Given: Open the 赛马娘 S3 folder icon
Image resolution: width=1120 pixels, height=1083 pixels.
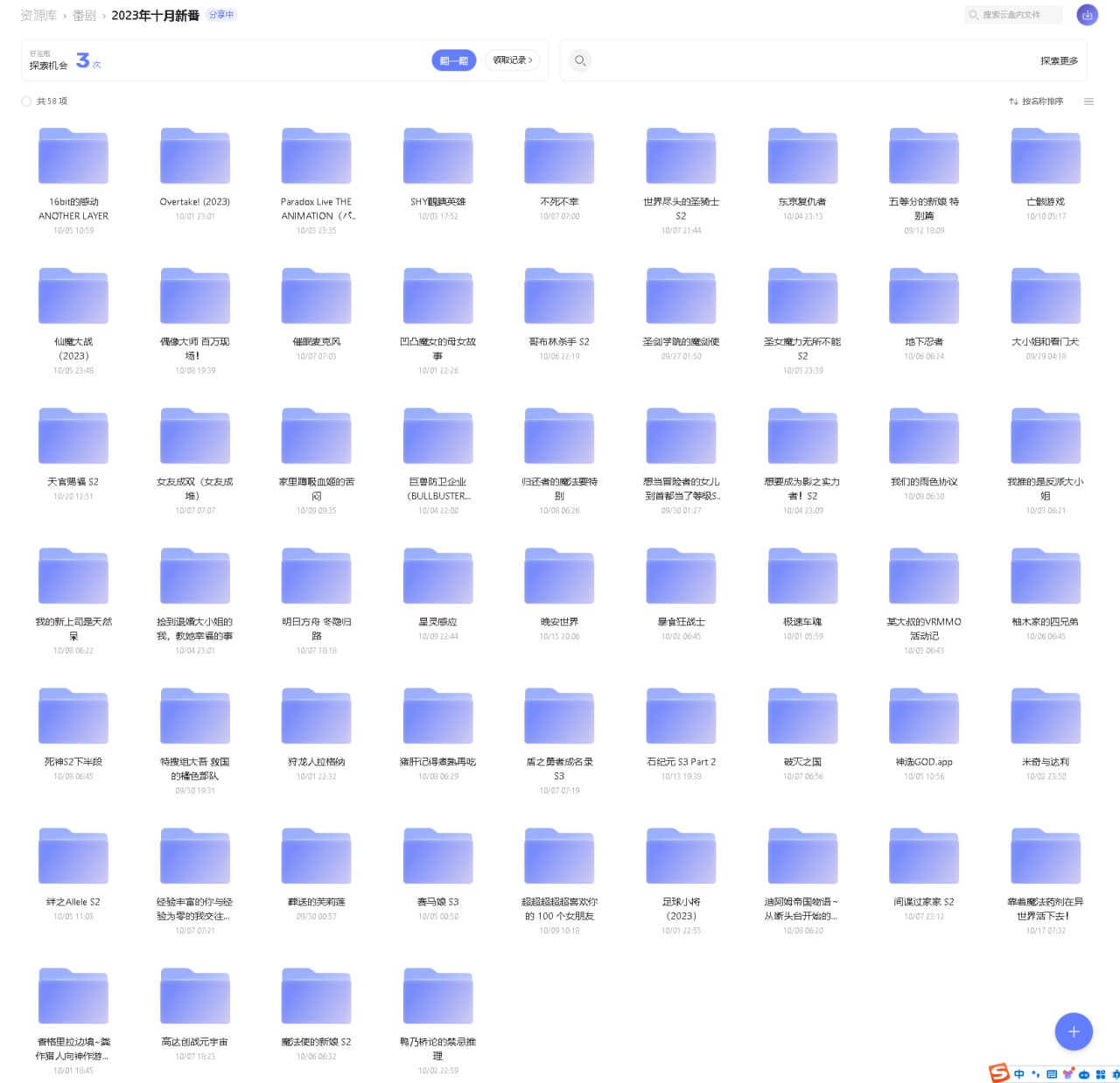Looking at the screenshot, I should (438, 856).
